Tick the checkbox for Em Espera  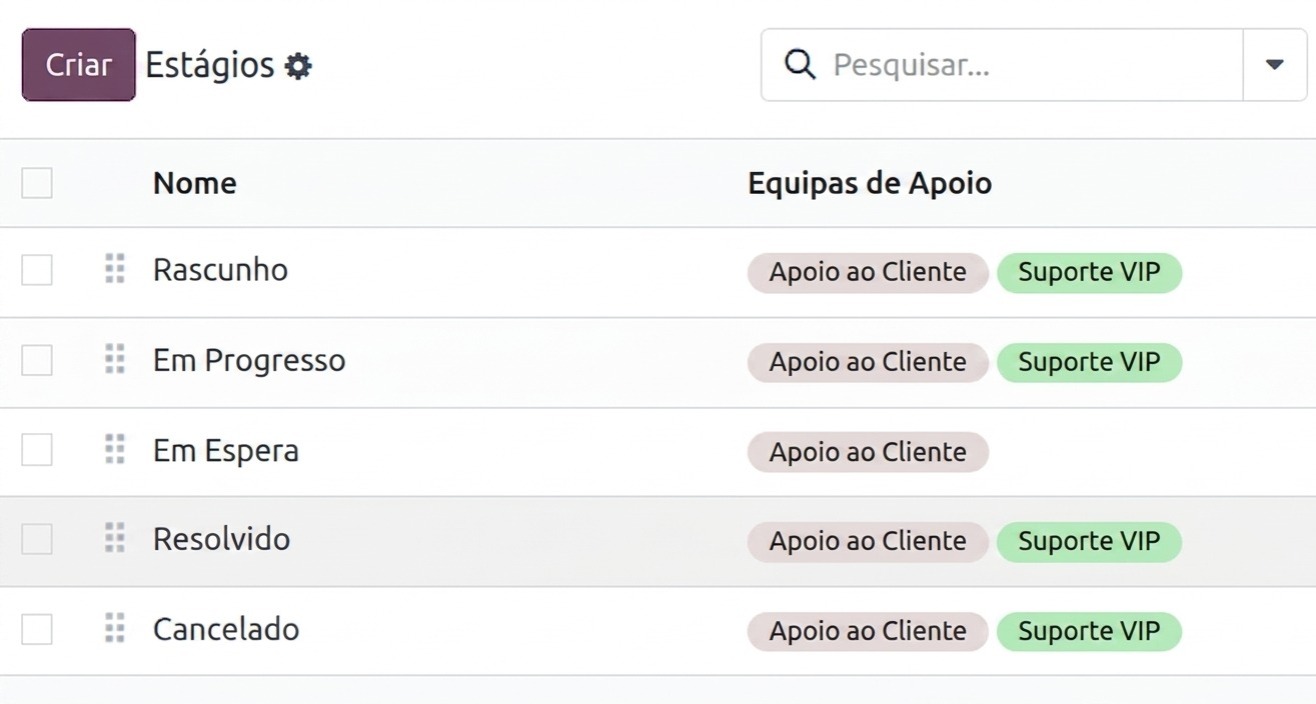pos(37,450)
